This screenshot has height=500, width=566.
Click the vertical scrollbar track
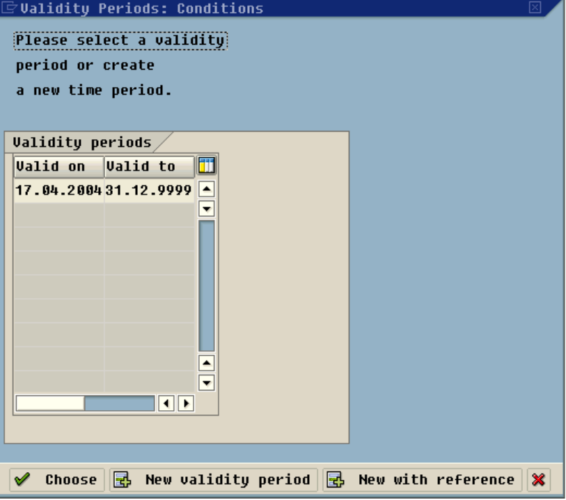point(206,286)
